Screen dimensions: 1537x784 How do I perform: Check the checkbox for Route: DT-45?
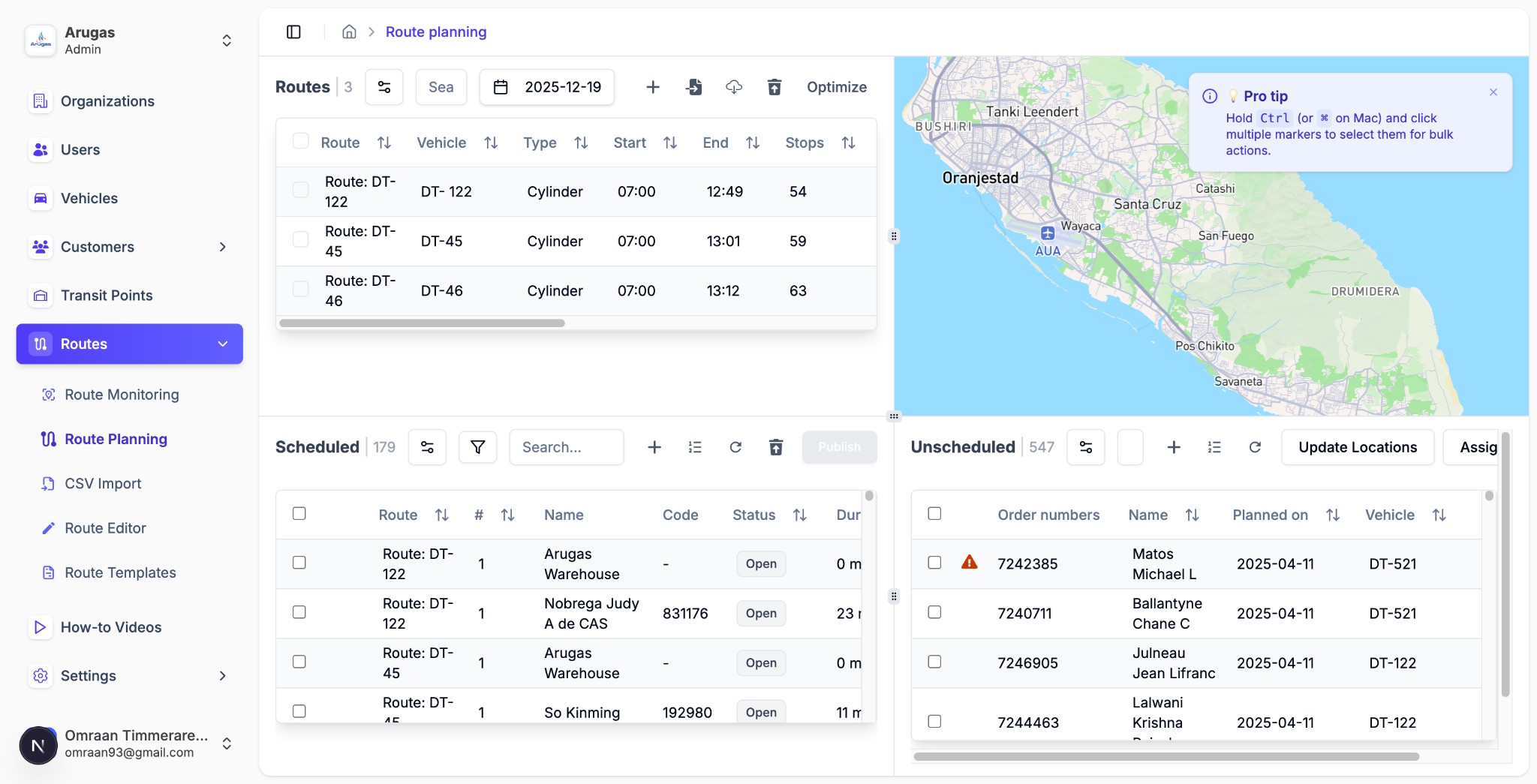(301, 239)
